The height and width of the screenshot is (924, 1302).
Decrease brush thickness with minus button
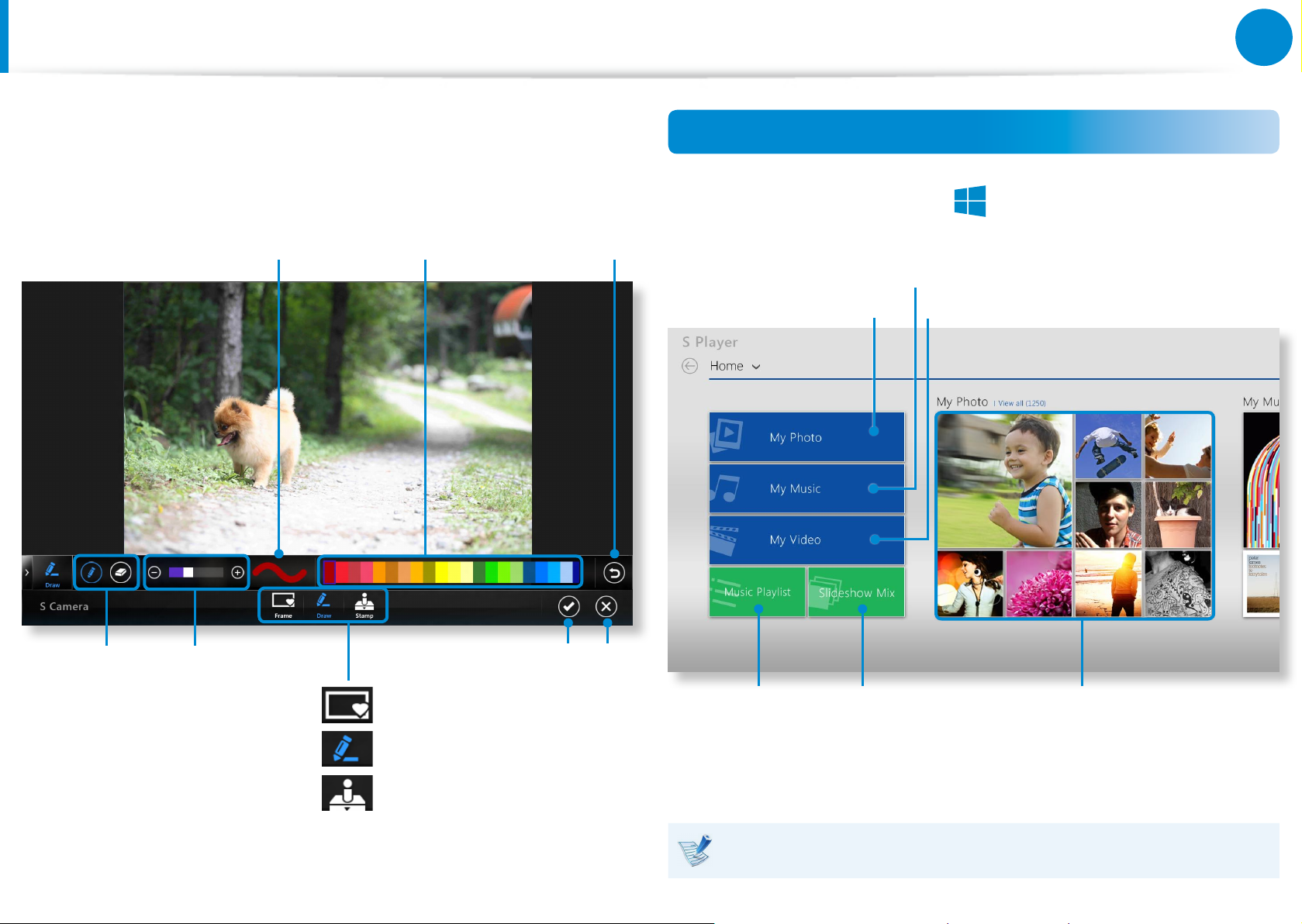154,573
